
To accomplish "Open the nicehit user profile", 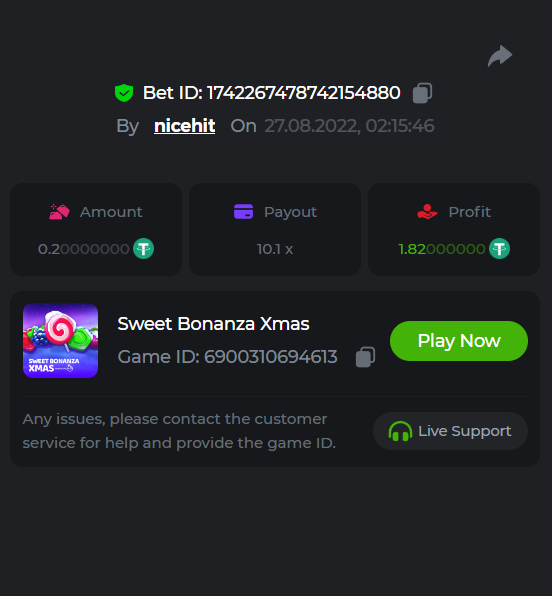I will tap(184, 126).
